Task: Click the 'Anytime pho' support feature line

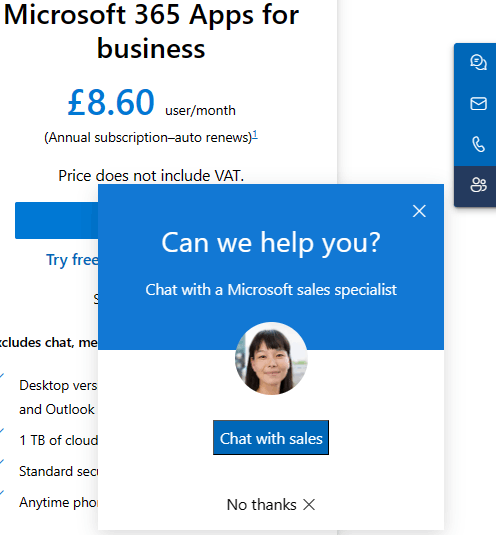Action: point(58,503)
